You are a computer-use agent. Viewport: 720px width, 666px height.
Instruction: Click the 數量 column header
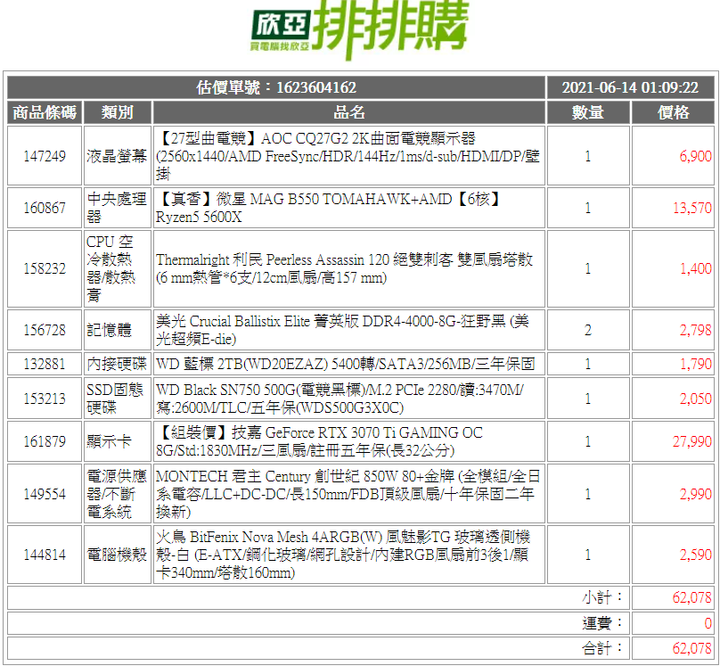pos(588,113)
